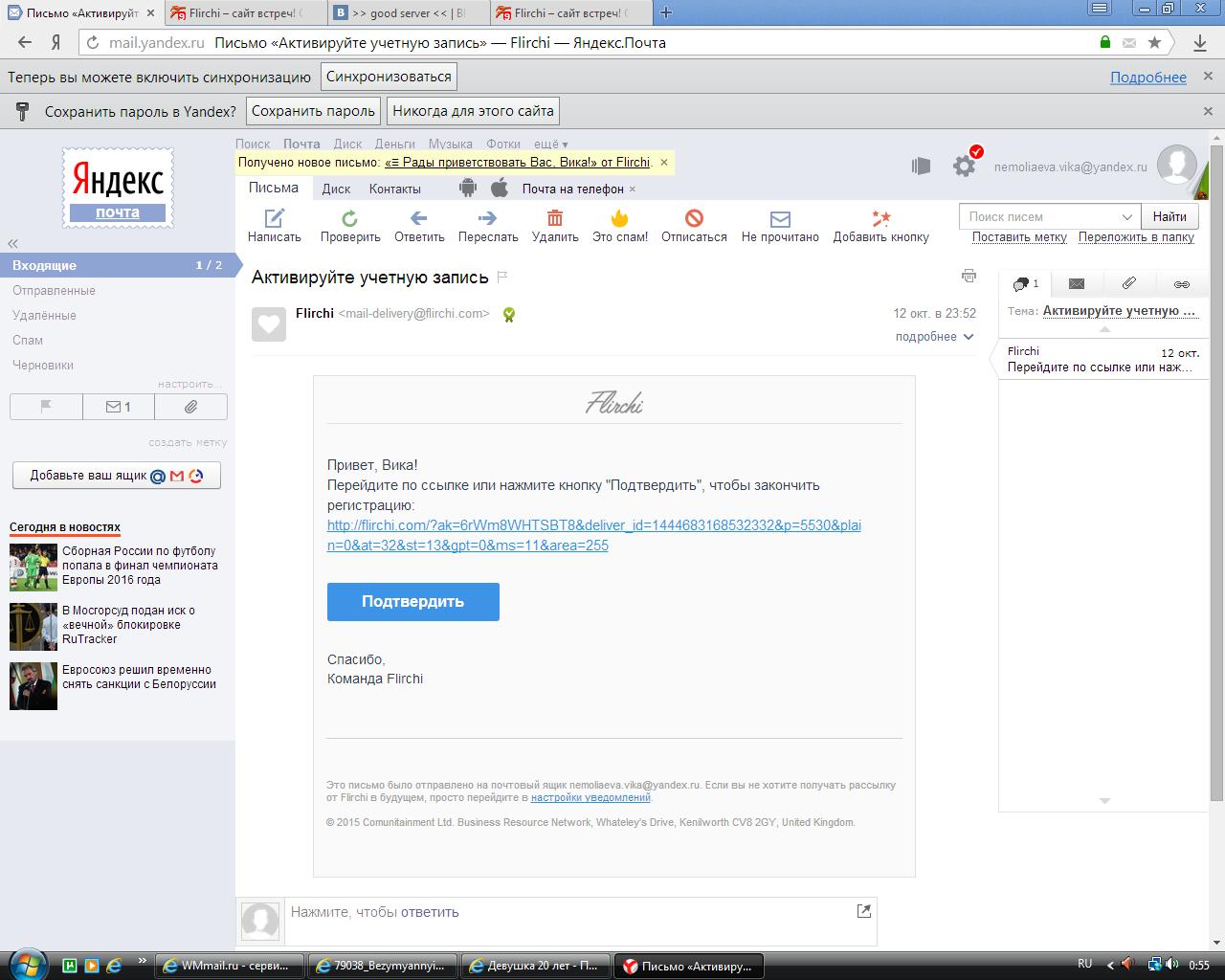Click the browser back arrow
Image resolution: width=1225 pixels, height=980 pixels.
pyautogui.click(x=25, y=42)
